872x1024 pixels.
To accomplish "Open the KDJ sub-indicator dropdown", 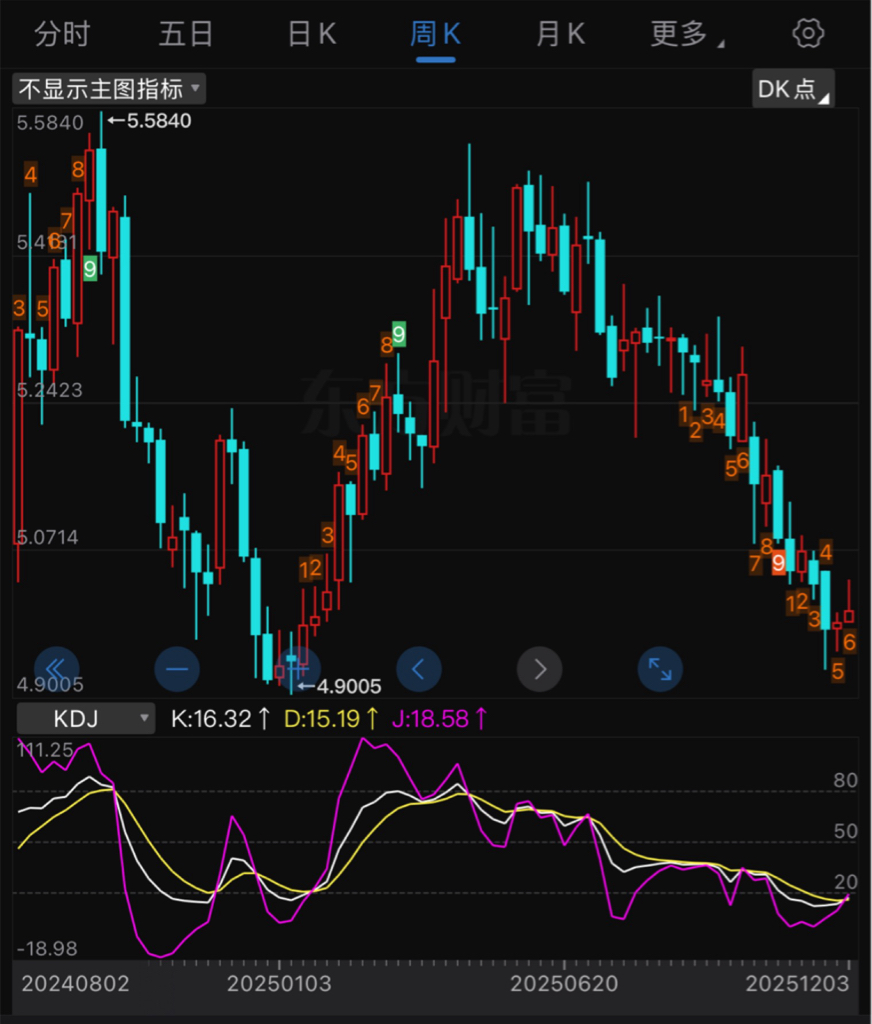I will point(86,718).
